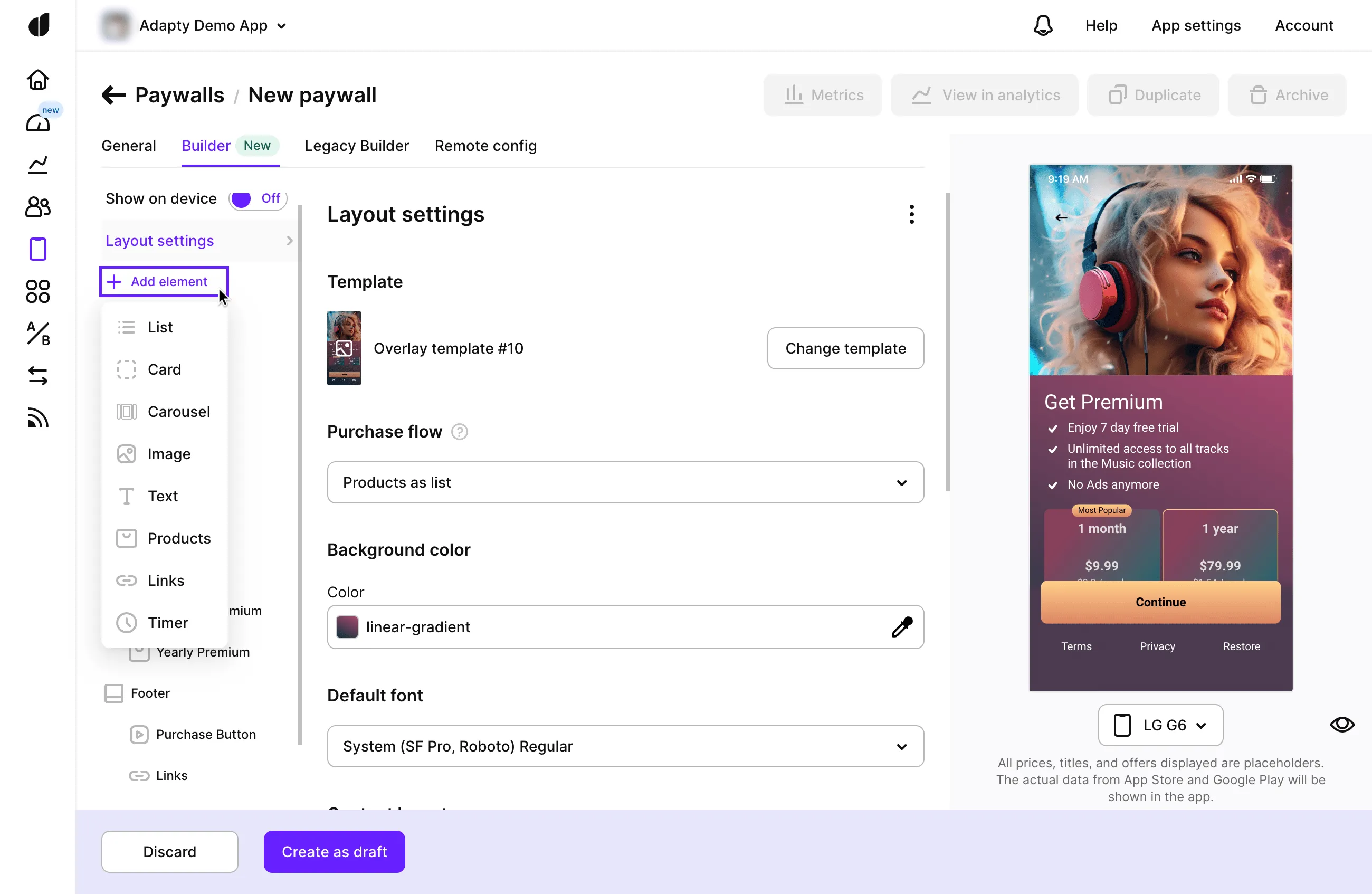This screenshot has width=1372, height=894.
Task: Open the Home sidebar icon
Action: [38, 80]
